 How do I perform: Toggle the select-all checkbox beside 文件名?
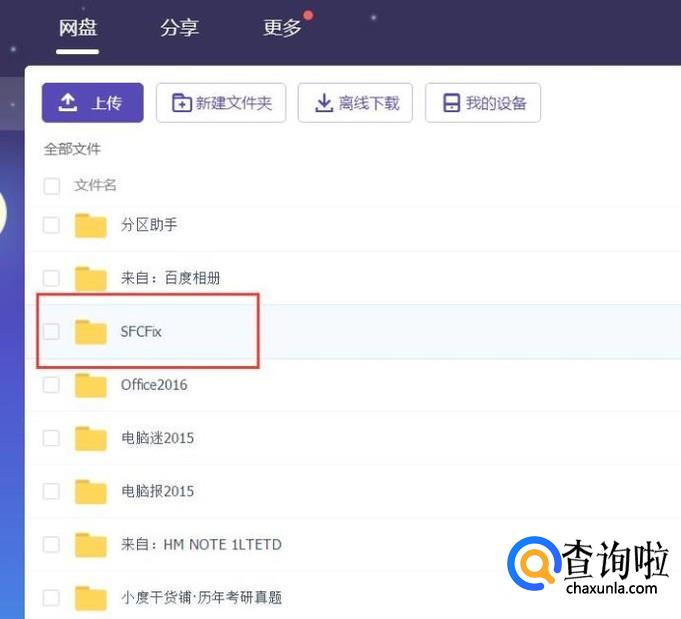(51, 185)
